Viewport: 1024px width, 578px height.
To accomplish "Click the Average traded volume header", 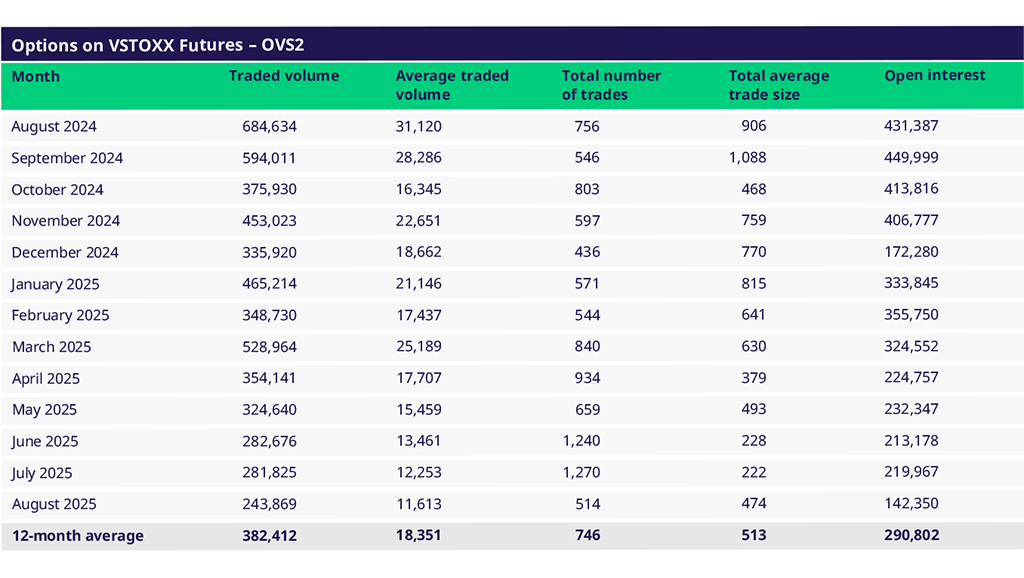I will (x=452, y=85).
